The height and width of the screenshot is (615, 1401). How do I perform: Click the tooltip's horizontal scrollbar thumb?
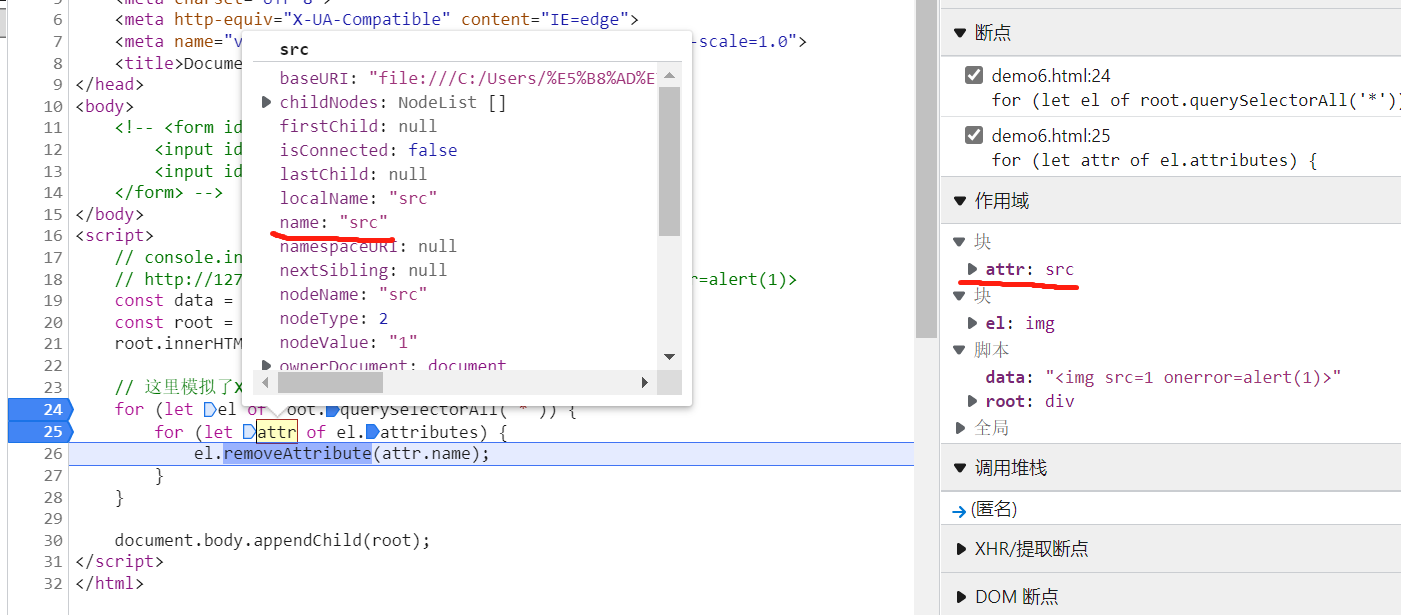(330, 382)
